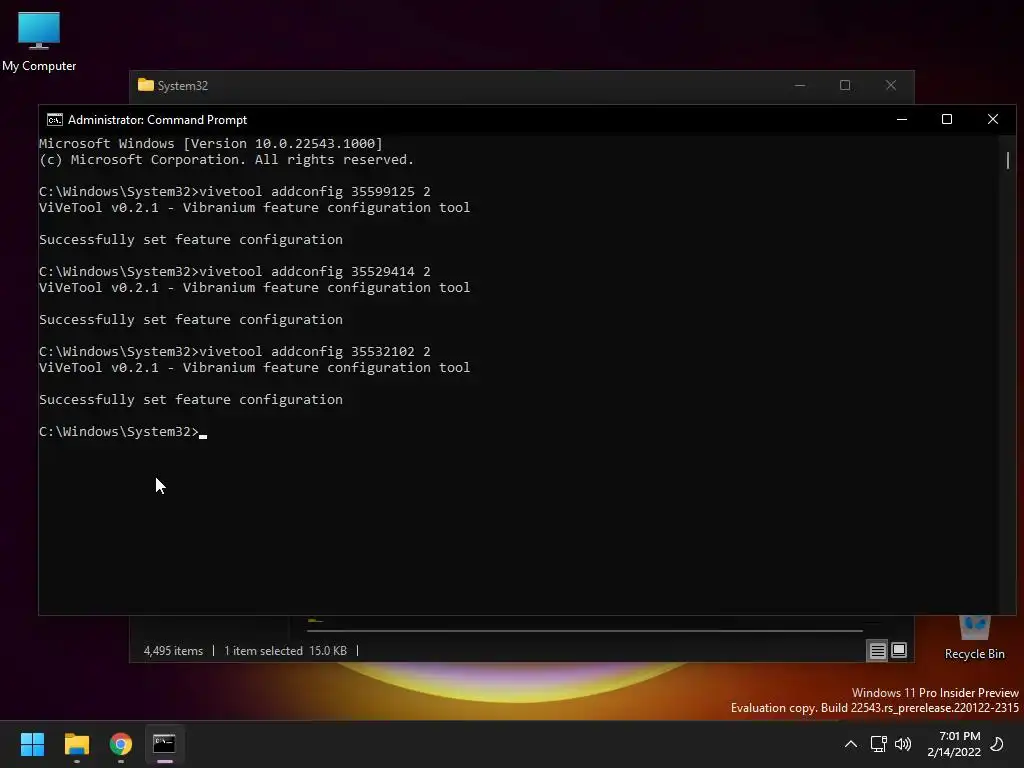Open the network status tray icon
The image size is (1024, 768).
tap(878, 744)
